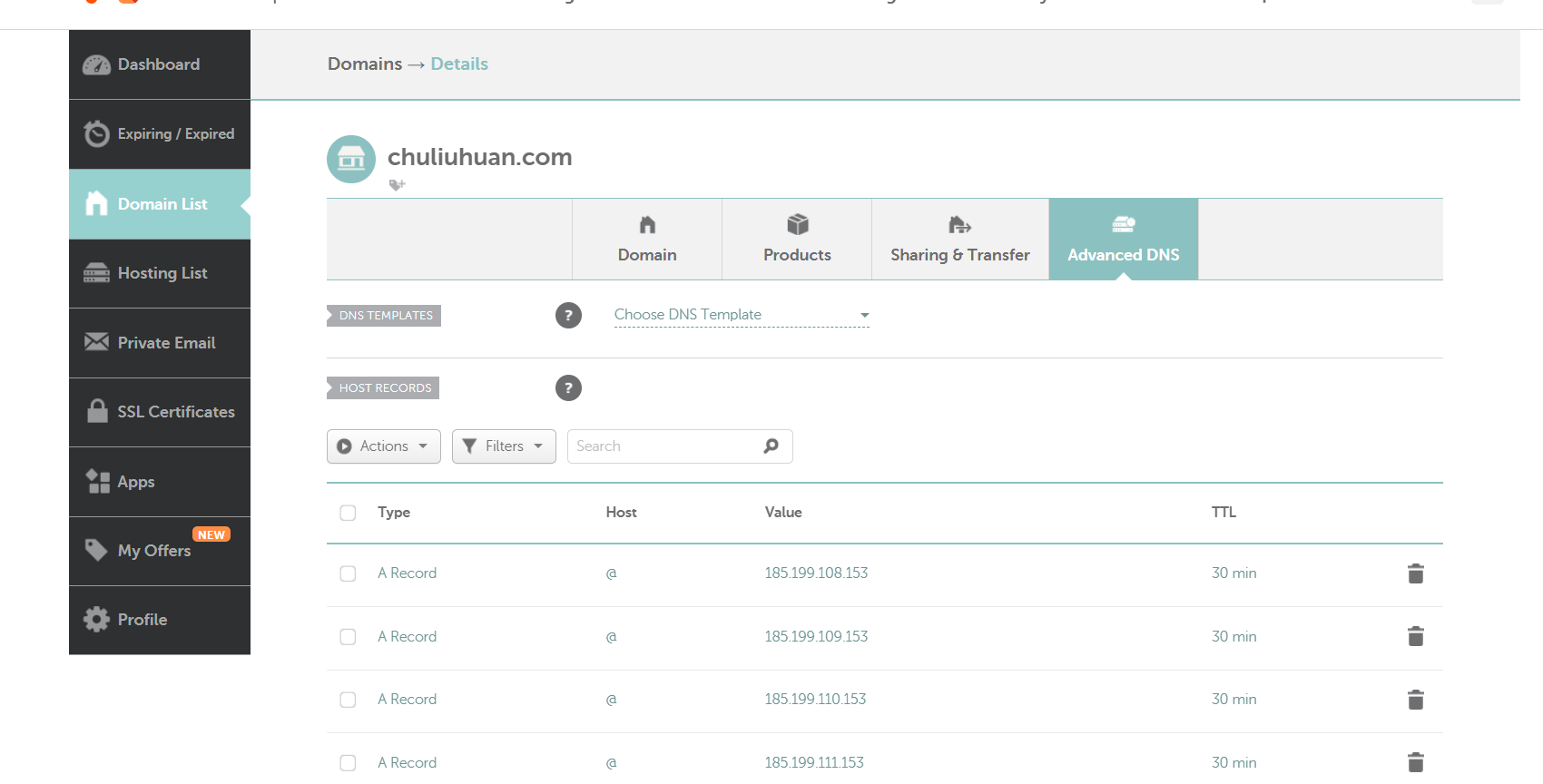The width and height of the screenshot is (1543, 784).
Task: Open the Filters dropdown button
Action: [x=504, y=446]
